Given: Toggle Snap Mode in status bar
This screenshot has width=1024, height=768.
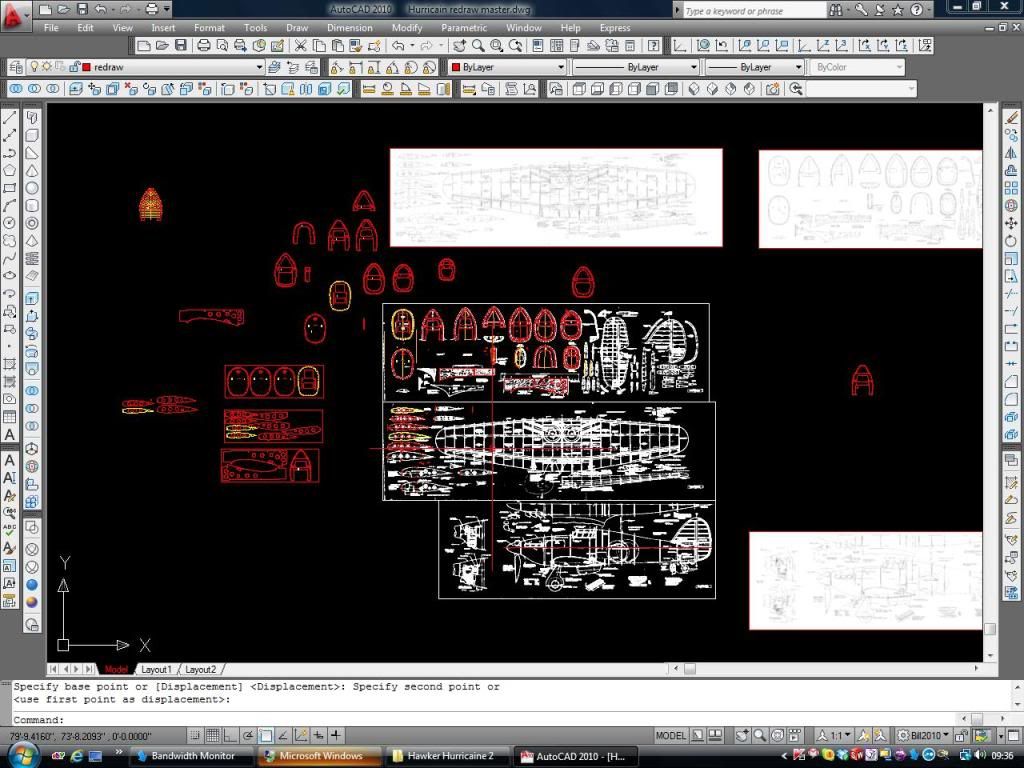Looking at the screenshot, I should (195, 736).
